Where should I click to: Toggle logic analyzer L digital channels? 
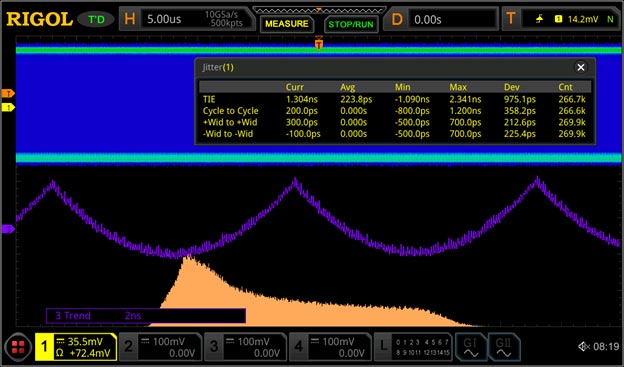point(413,347)
